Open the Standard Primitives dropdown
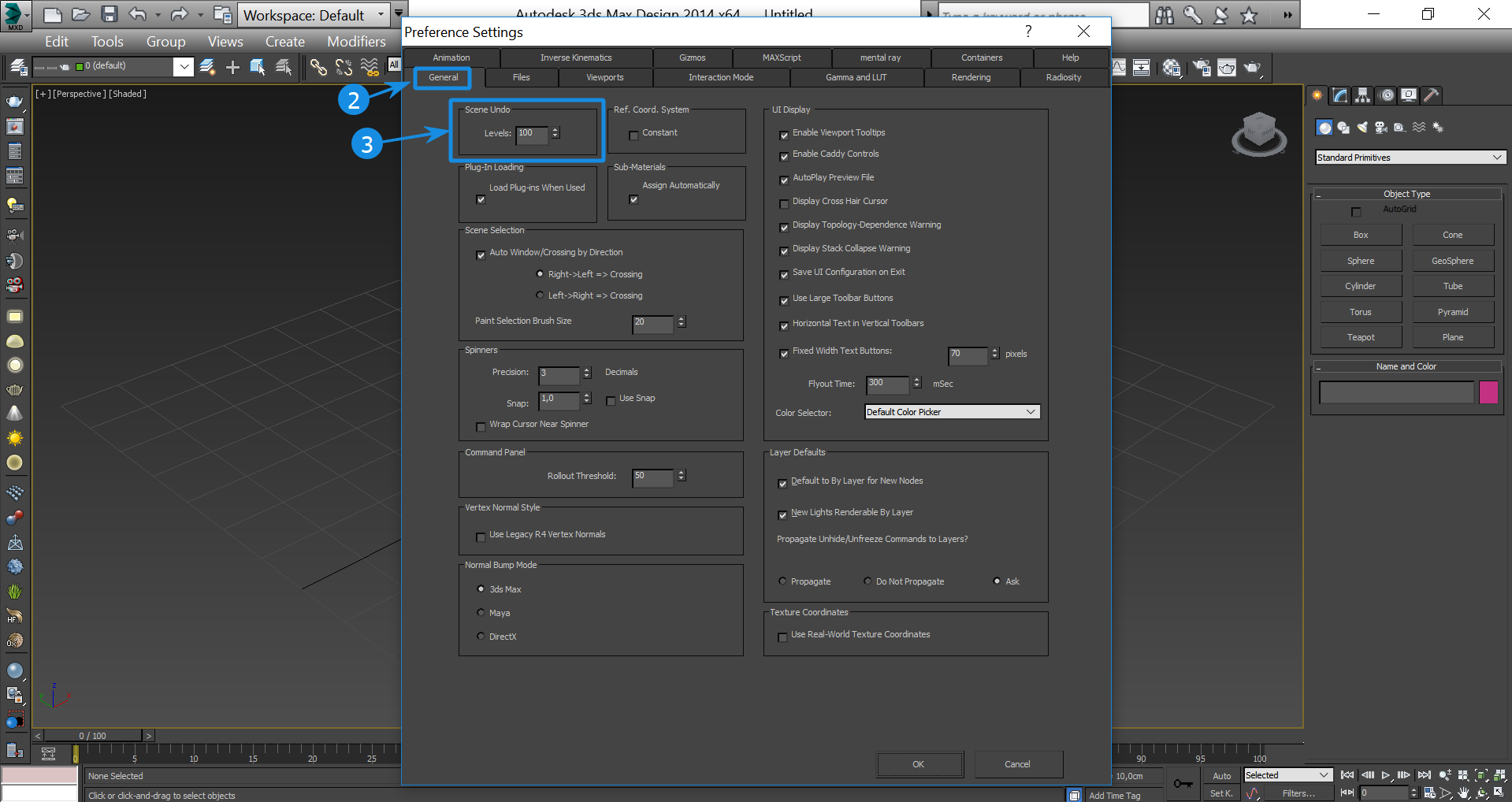The height and width of the screenshot is (802, 1512). pos(1410,158)
